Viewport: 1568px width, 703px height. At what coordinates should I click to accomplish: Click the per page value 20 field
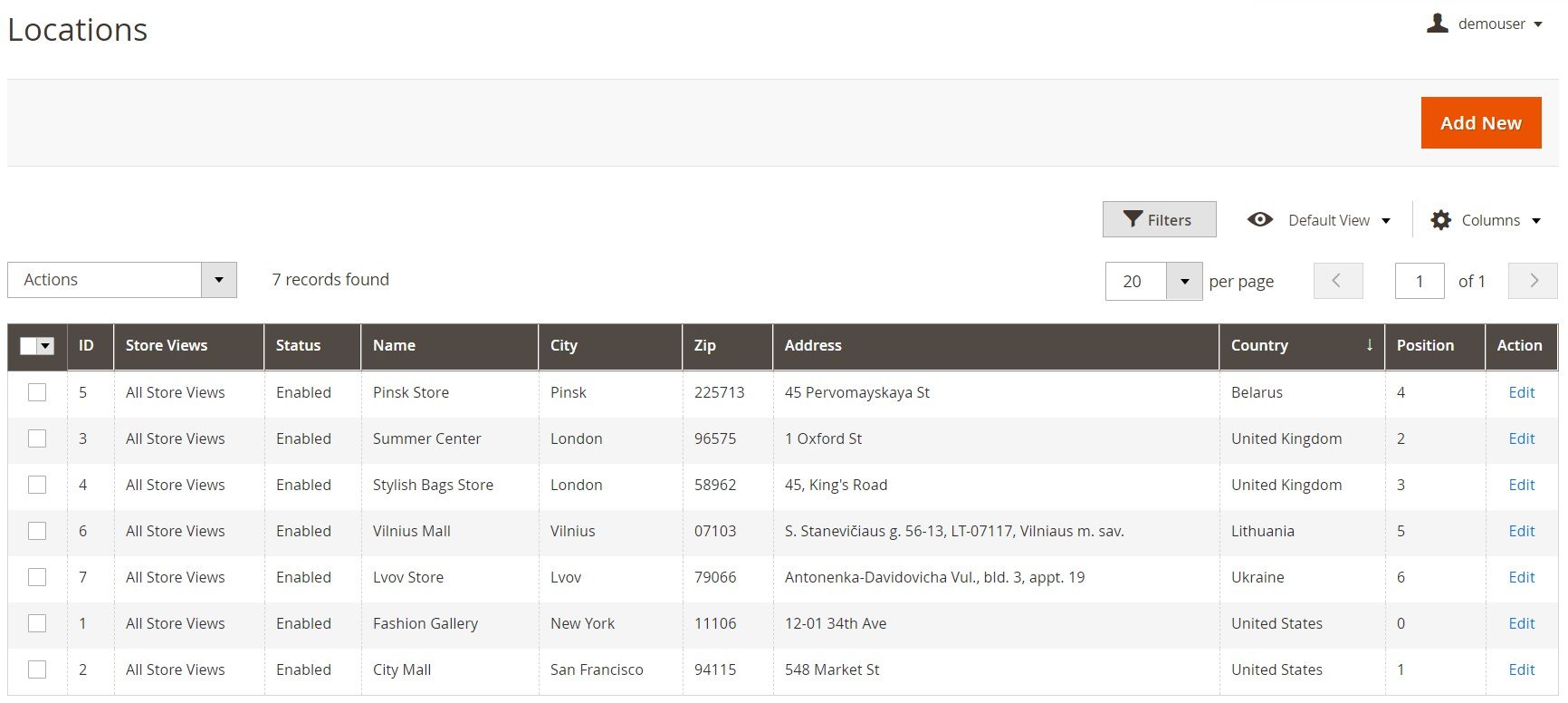1136,281
